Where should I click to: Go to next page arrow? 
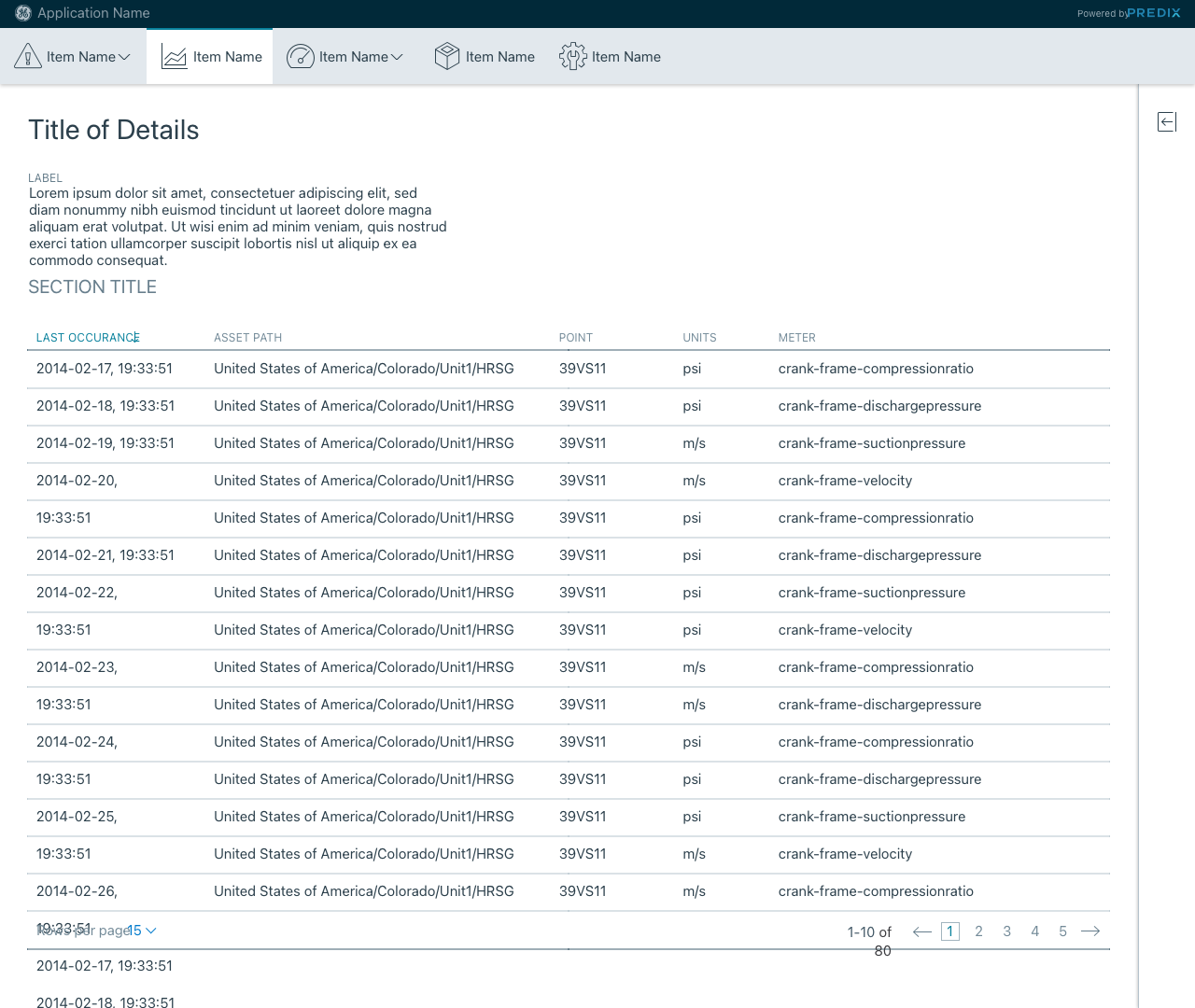1090,931
